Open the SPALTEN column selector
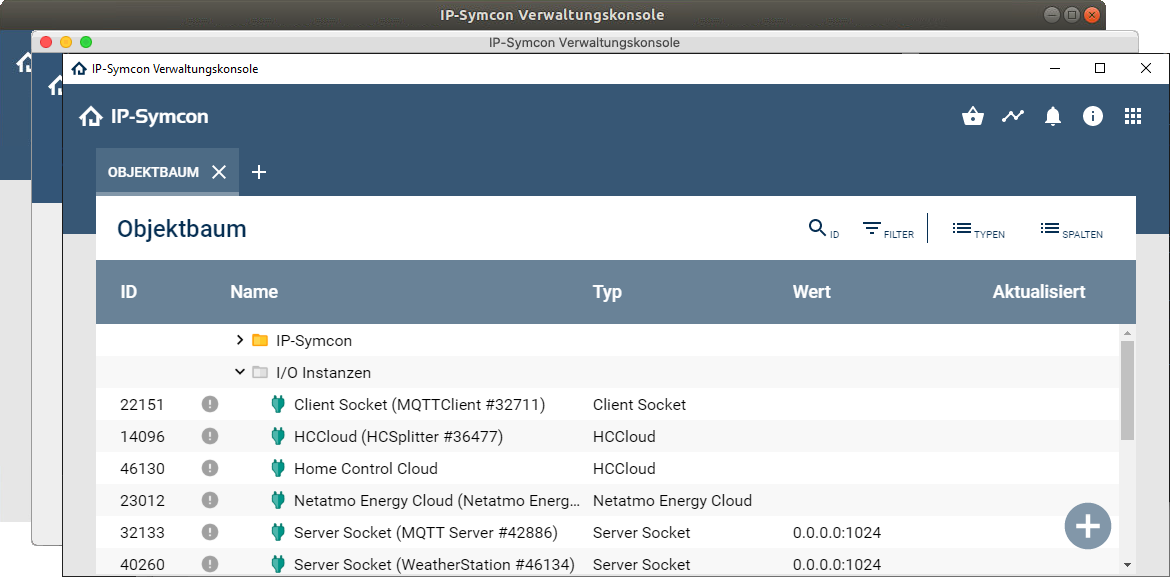Viewport: 1170px width, 577px height. click(x=1070, y=229)
